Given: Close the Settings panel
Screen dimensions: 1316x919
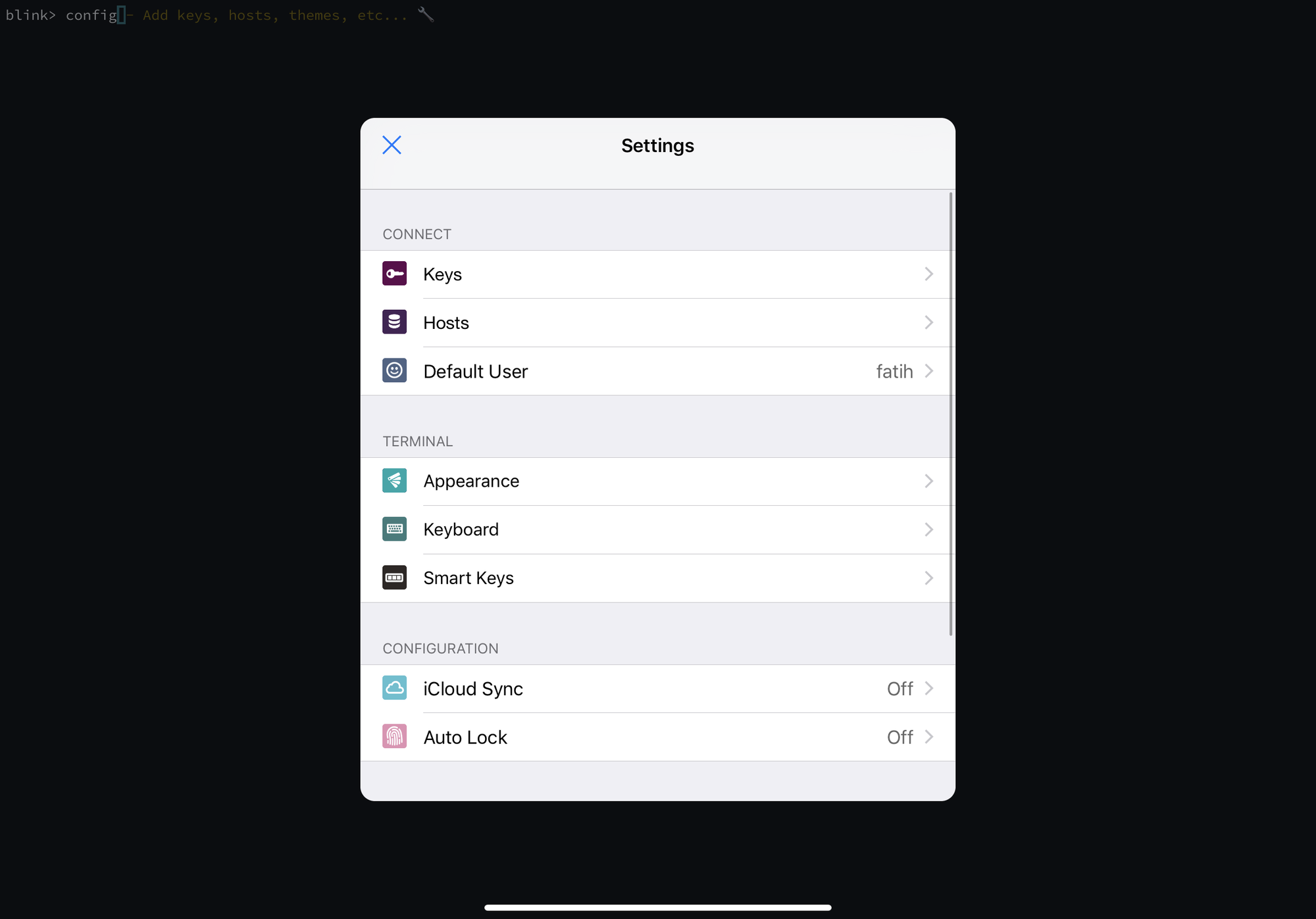Looking at the screenshot, I should pyautogui.click(x=391, y=145).
